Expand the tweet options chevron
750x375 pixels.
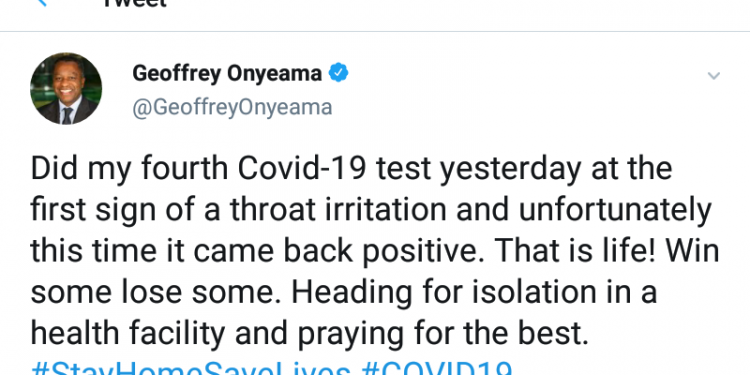(x=714, y=76)
